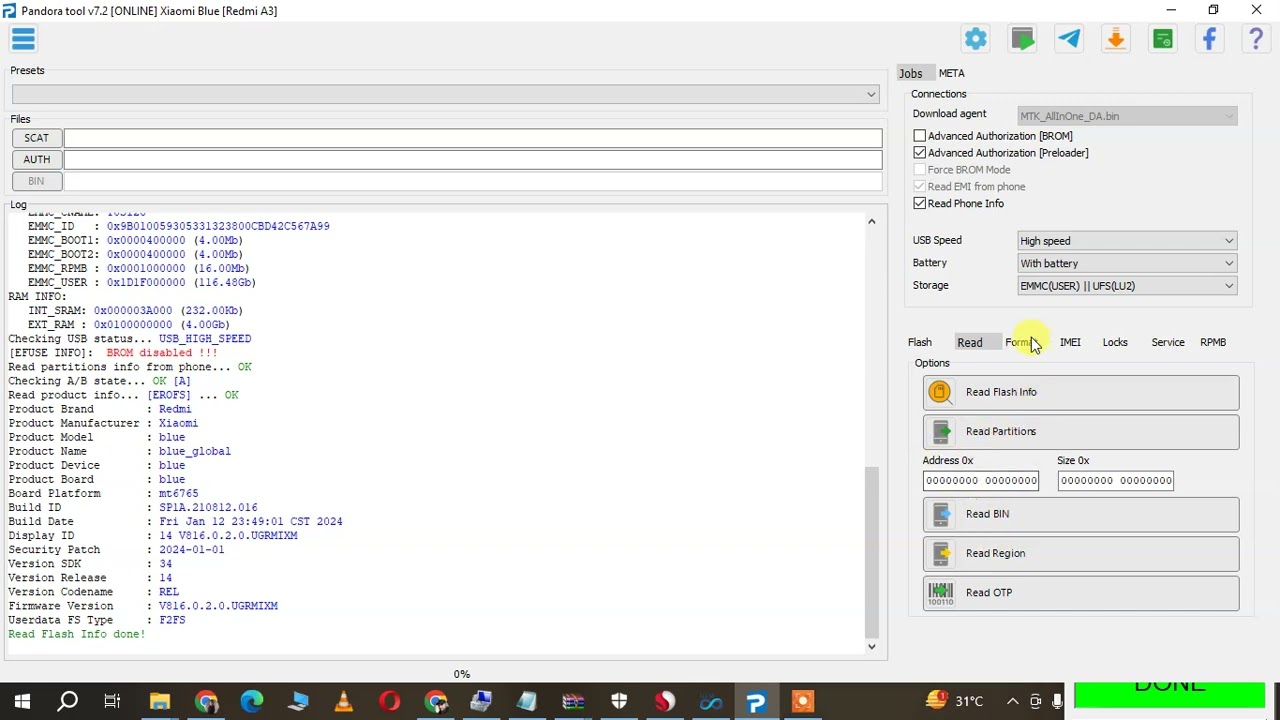
Task: Launch Microsoft Edge from the taskbar
Action: tap(252, 701)
